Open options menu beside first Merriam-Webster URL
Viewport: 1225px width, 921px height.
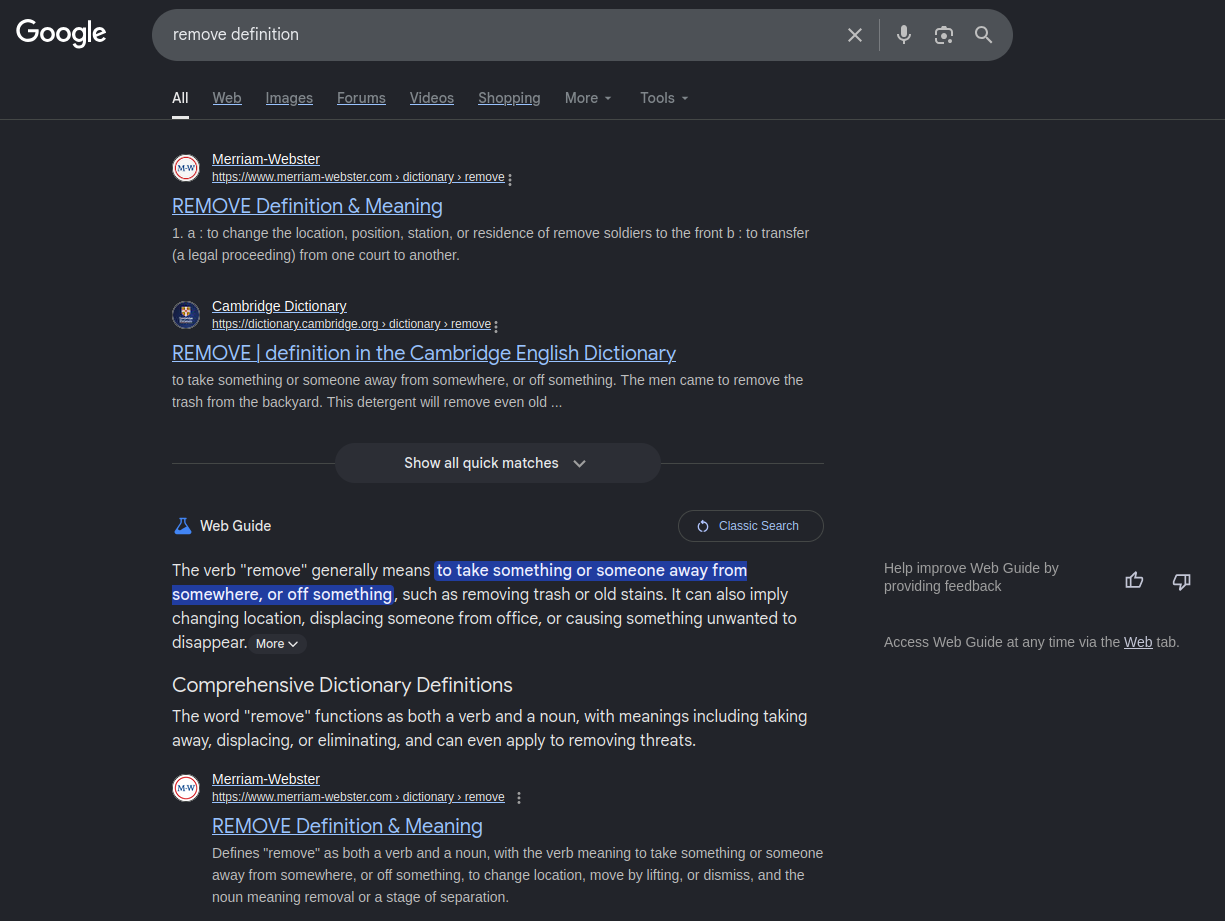510,180
